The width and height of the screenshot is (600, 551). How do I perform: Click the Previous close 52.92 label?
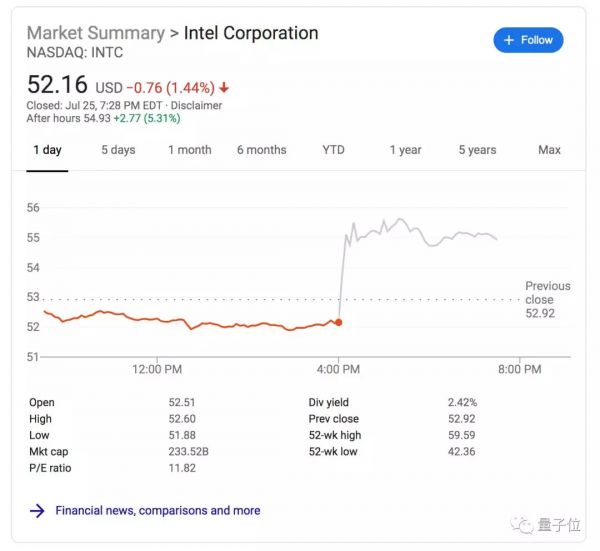click(x=547, y=299)
